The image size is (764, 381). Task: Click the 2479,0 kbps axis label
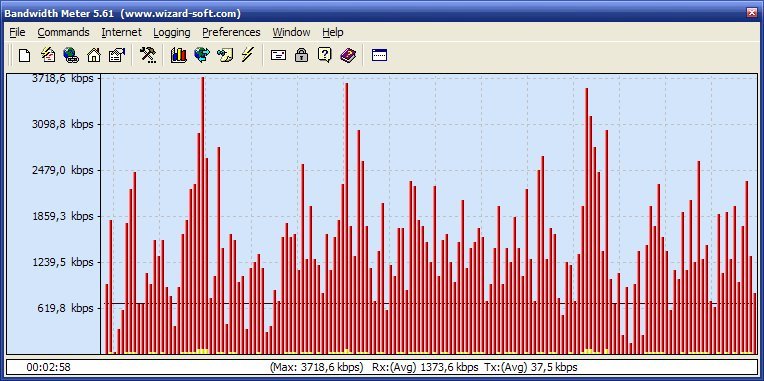pos(62,170)
